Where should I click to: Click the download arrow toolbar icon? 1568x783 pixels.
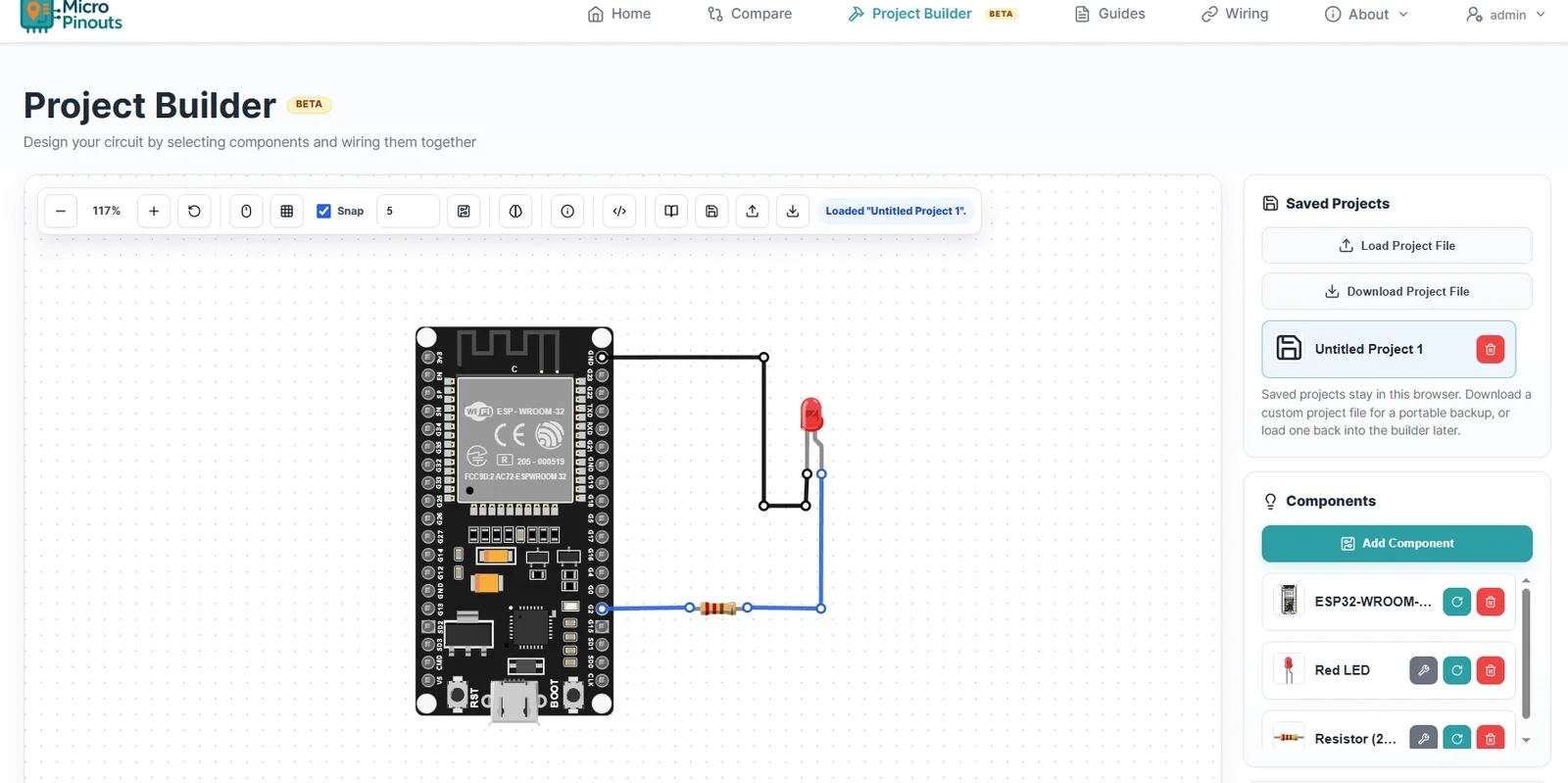(x=793, y=211)
